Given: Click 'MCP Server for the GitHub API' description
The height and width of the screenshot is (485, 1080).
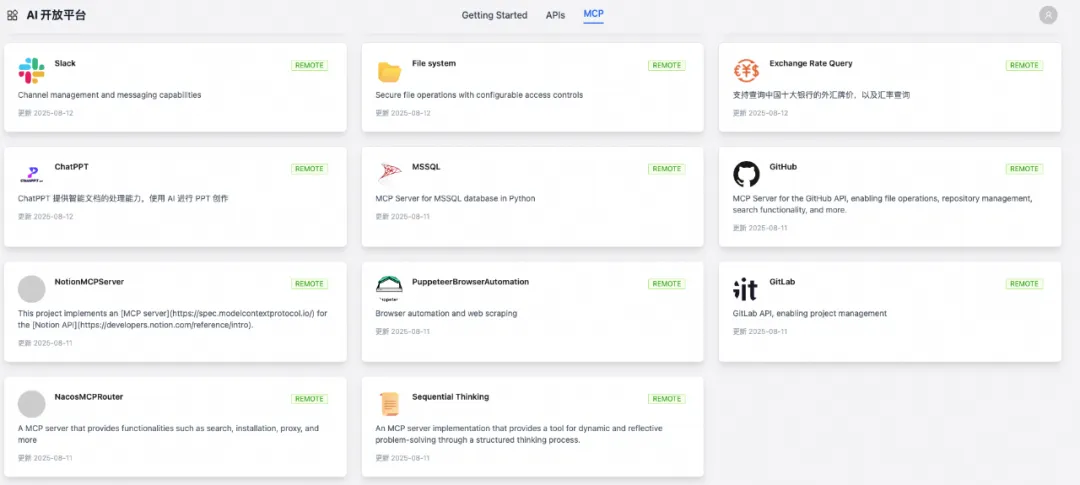Looking at the screenshot, I should pyautogui.click(x=882, y=204).
